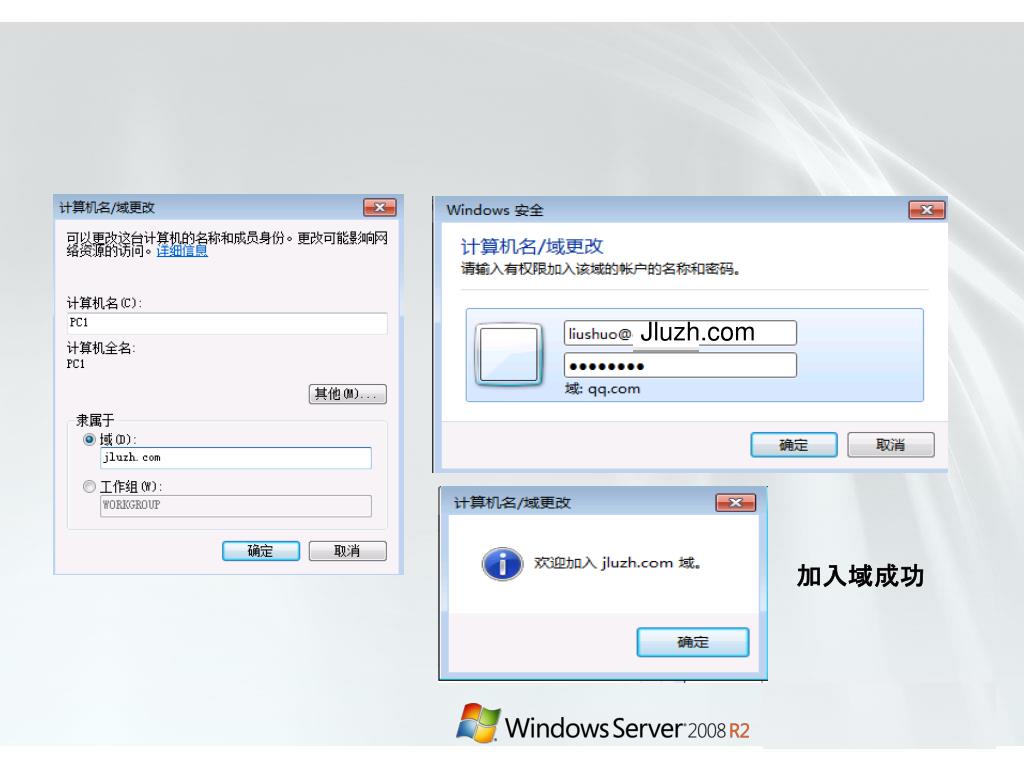Screen dimensions: 1024x768
Task: Close the Windows 安全 dialog
Action: (x=927, y=210)
